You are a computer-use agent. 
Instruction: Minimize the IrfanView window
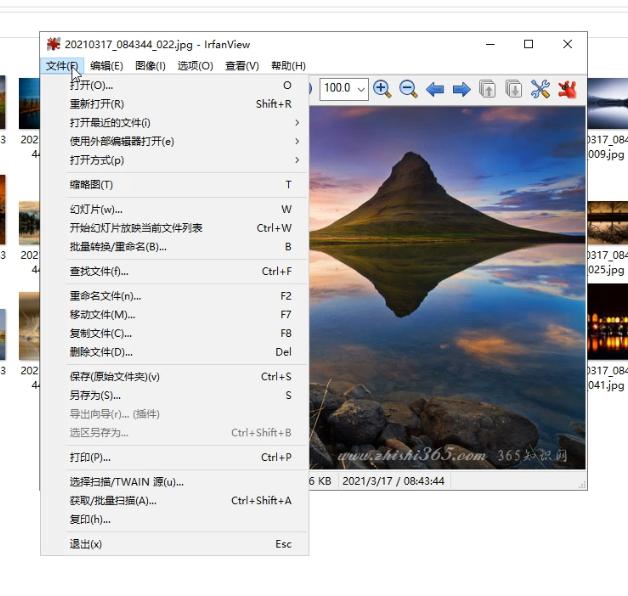(x=490, y=44)
